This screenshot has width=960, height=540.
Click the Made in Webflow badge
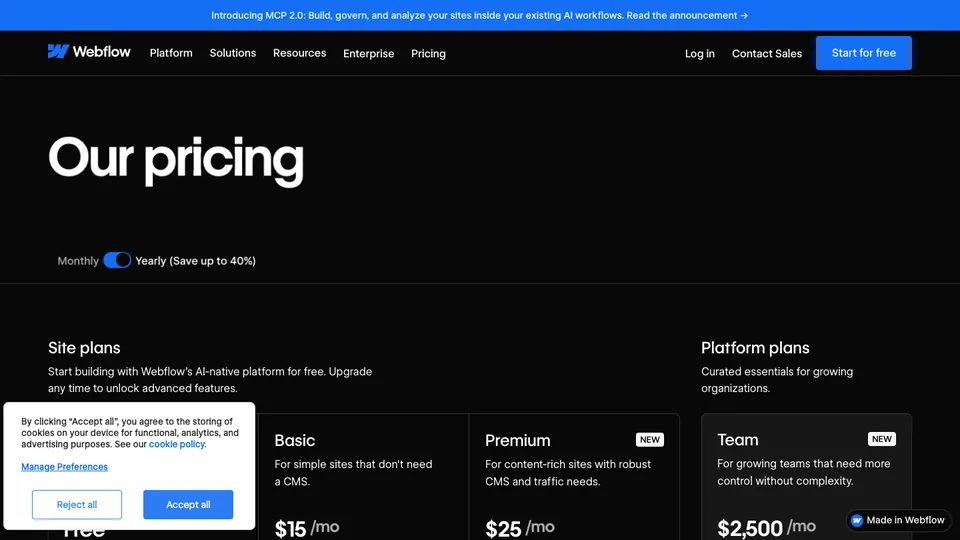pos(898,520)
